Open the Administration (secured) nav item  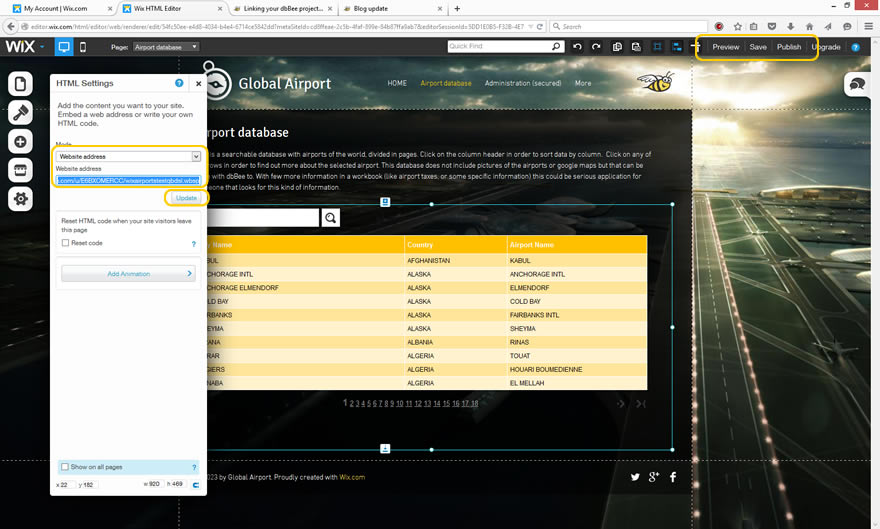(x=523, y=83)
